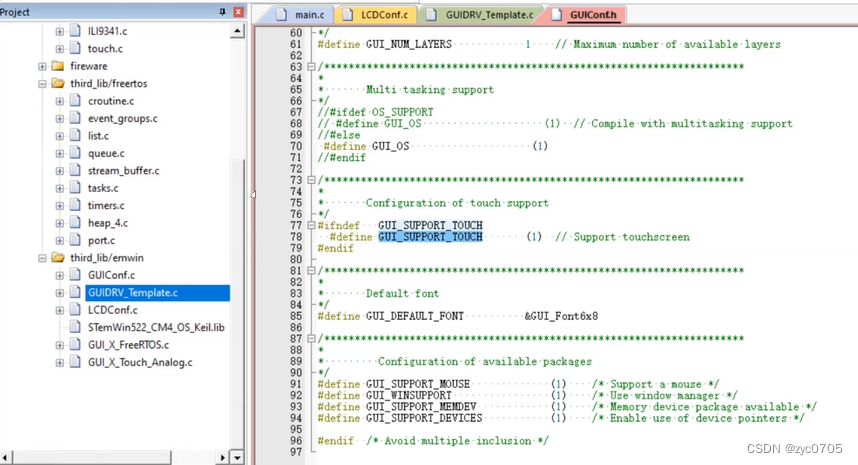Expand the LCDConf.c node in tree
The image size is (858, 465).
coord(59,310)
